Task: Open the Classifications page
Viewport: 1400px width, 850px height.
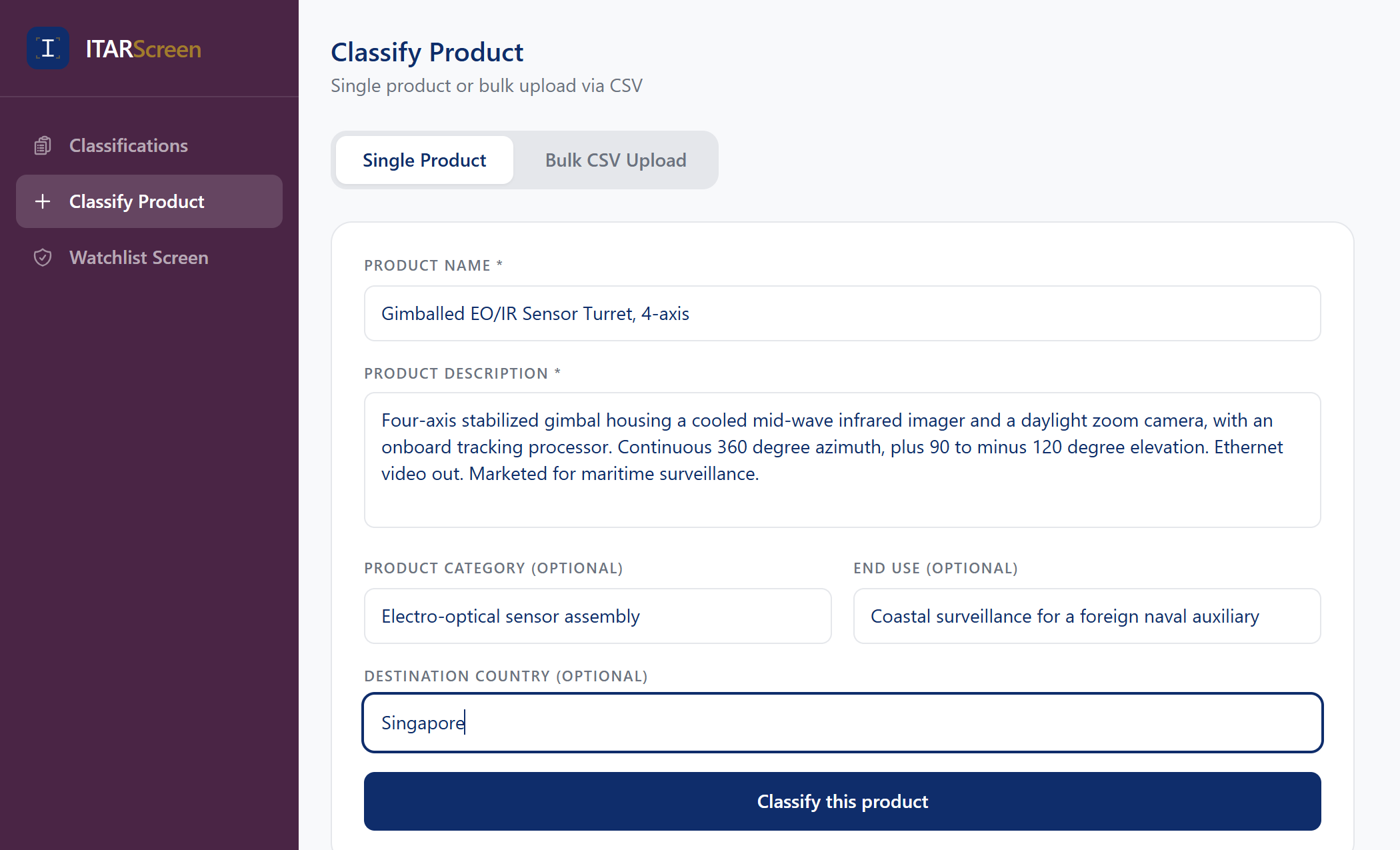Action: [149, 145]
